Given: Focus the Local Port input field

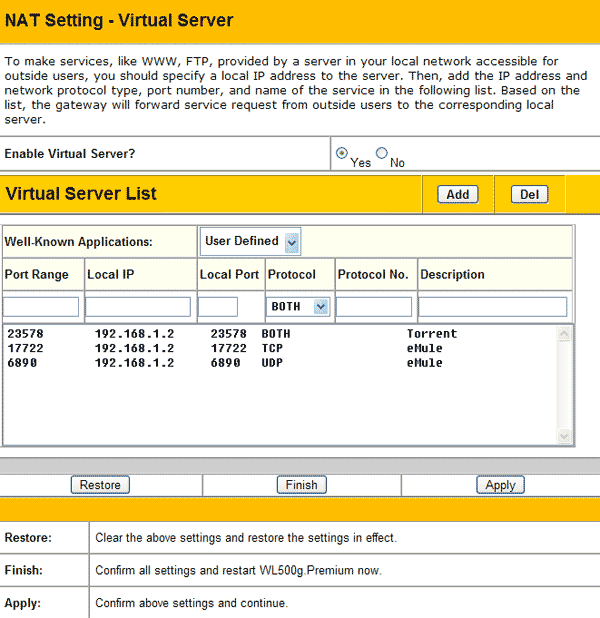Looking at the screenshot, I should point(219,307).
